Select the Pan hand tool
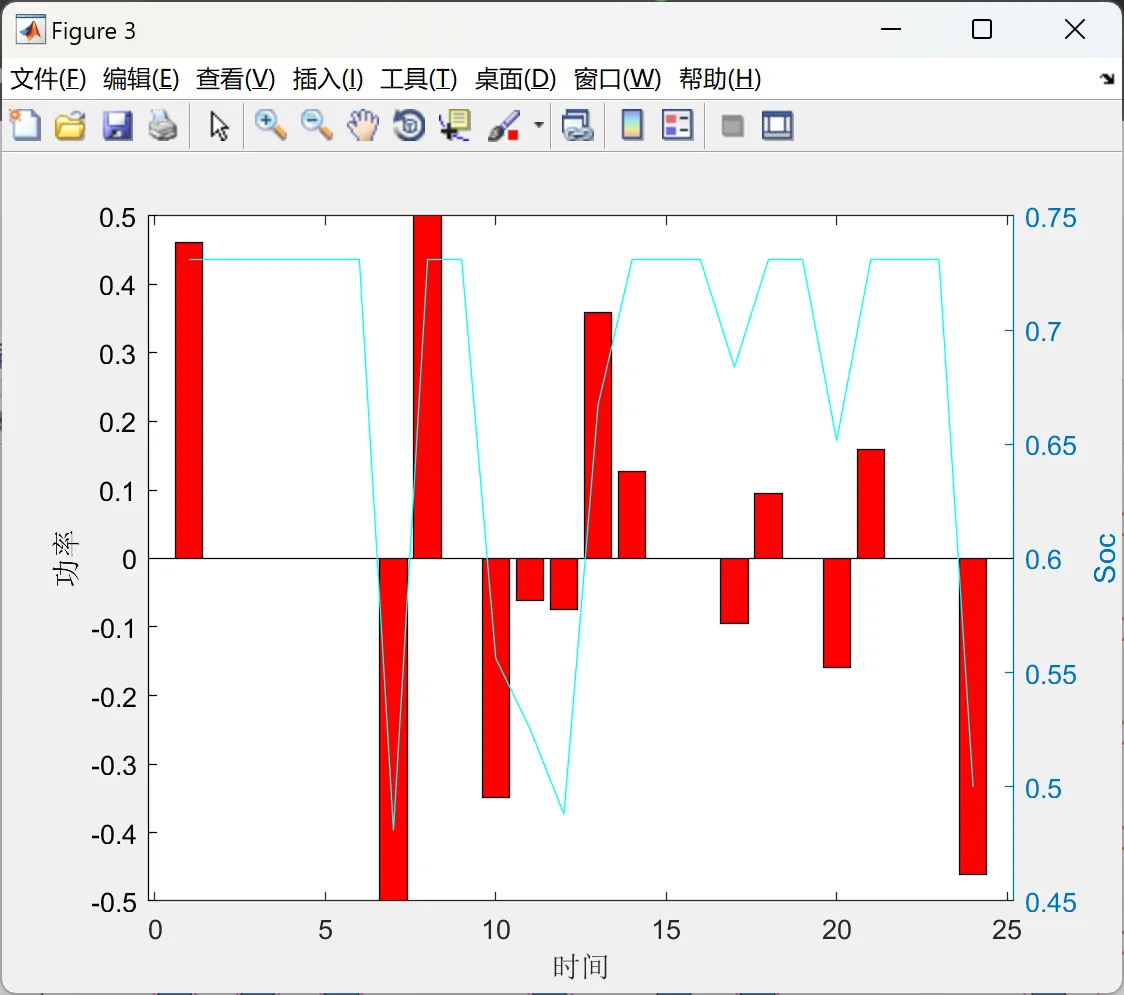The width and height of the screenshot is (1124, 995). coord(363,125)
